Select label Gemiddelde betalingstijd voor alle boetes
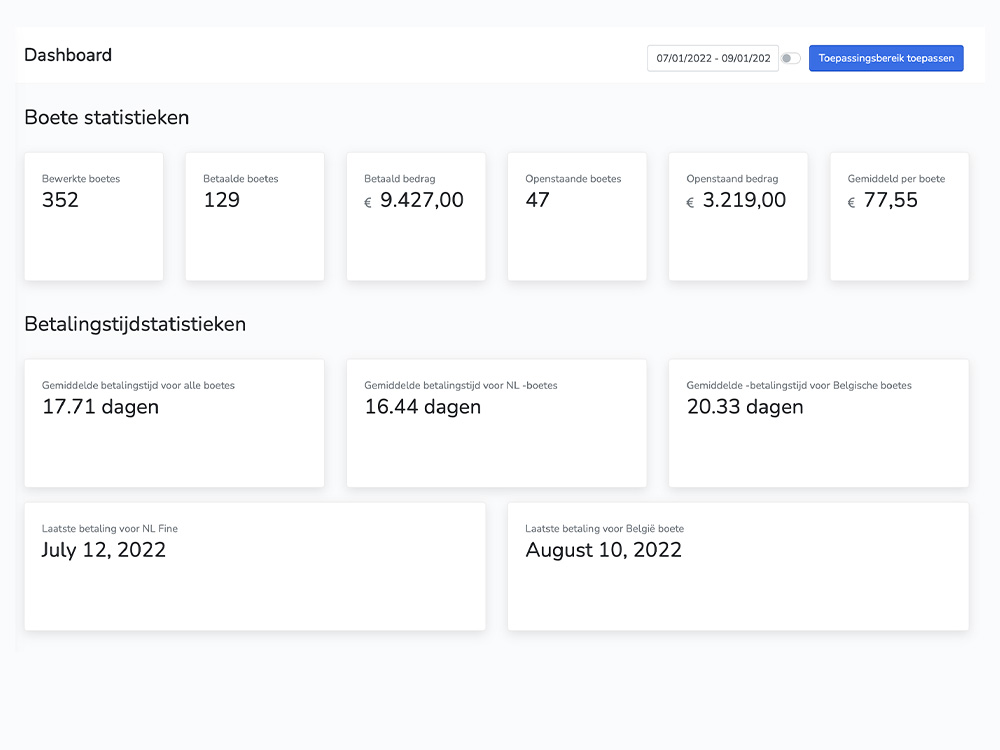Viewport: 1000px width, 750px height. pyautogui.click(x=138, y=385)
